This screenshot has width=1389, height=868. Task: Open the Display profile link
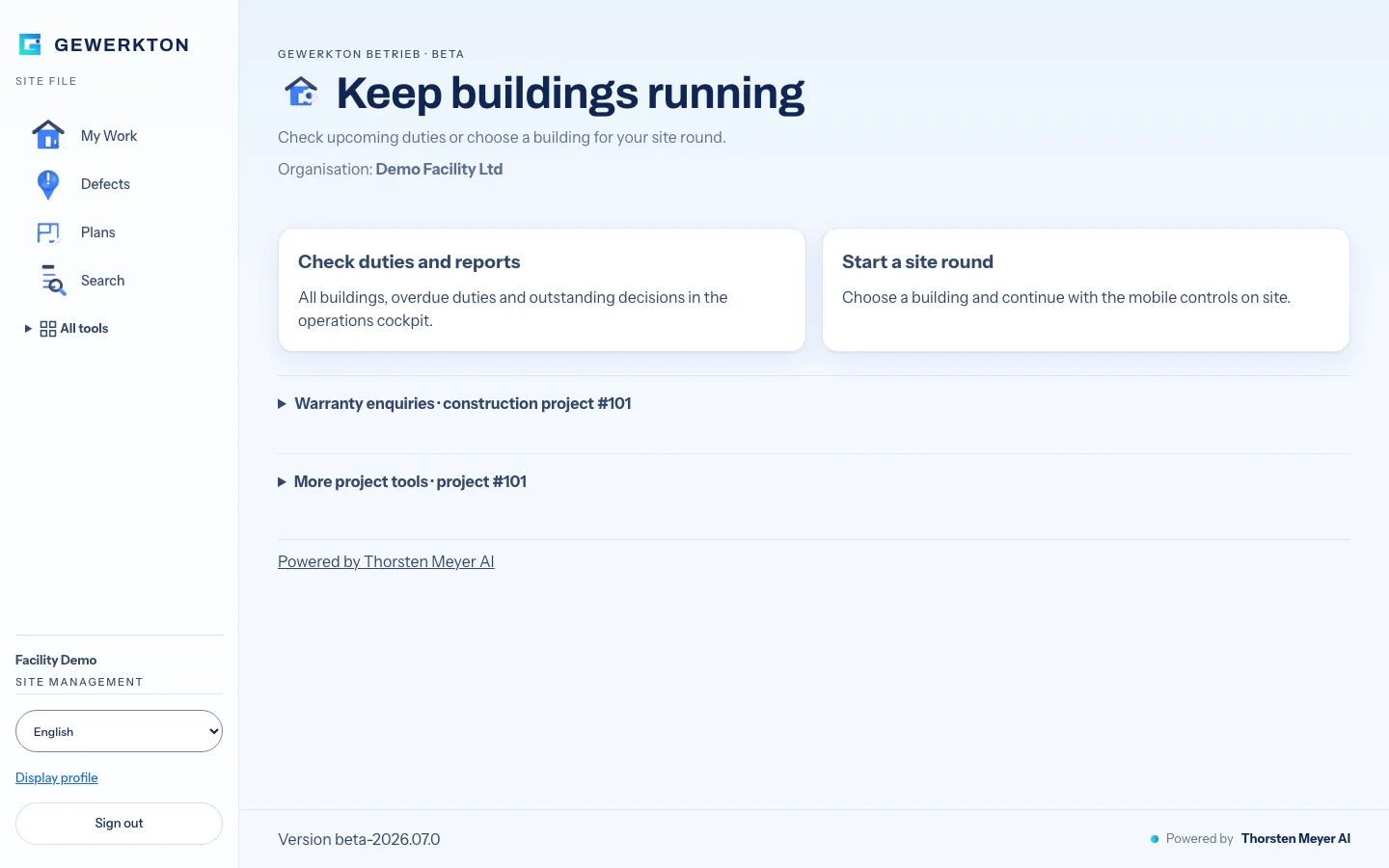tap(57, 777)
